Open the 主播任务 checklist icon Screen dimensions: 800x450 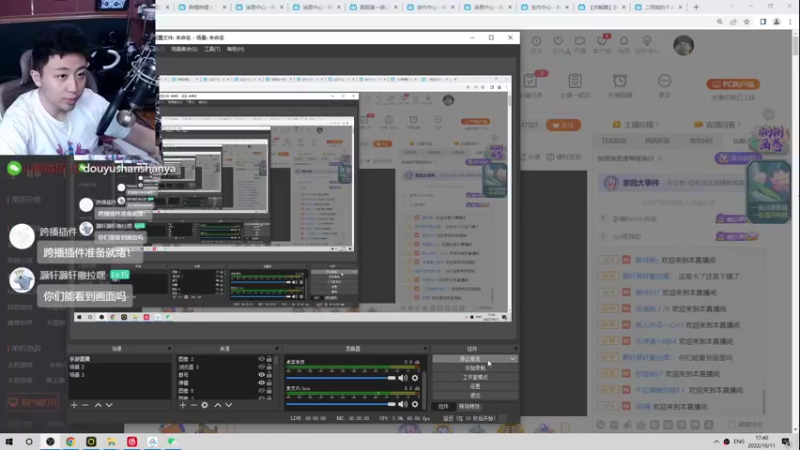[x=530, y=81]
